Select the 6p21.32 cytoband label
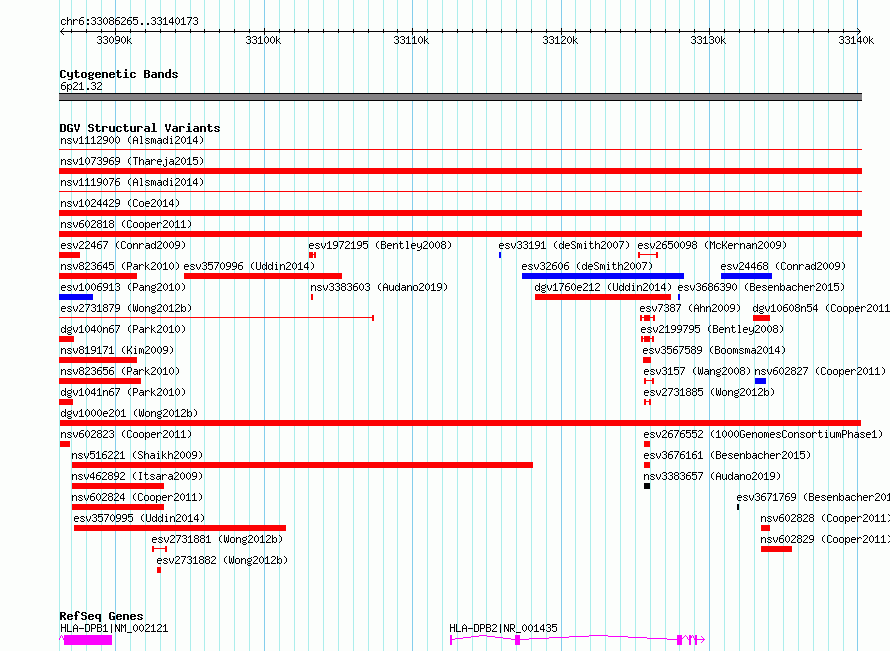 click(81, 86)
